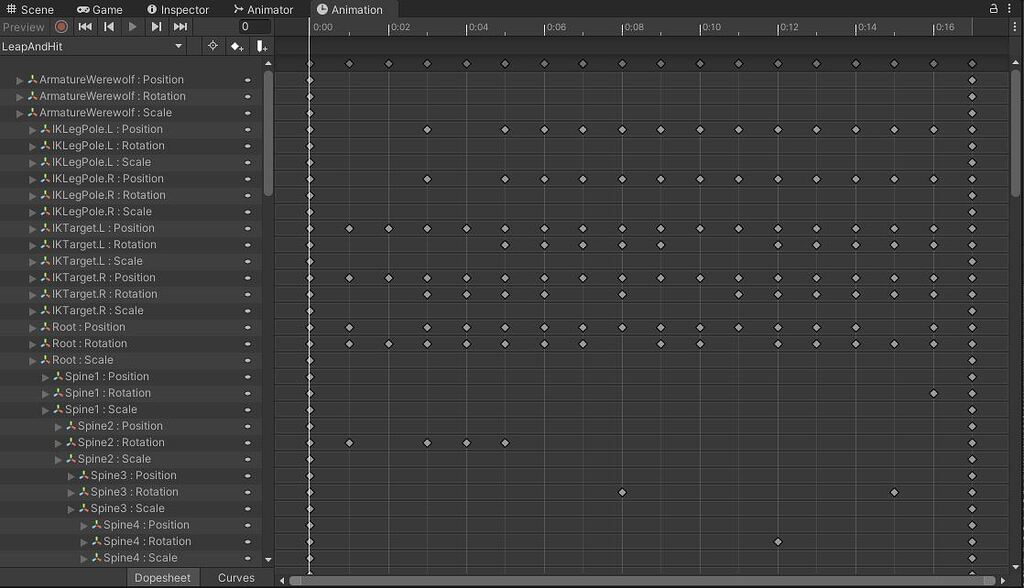This screenshot has height=588, width=1024.
Task: Switch to the Curves view
Action: coord(236,577)
